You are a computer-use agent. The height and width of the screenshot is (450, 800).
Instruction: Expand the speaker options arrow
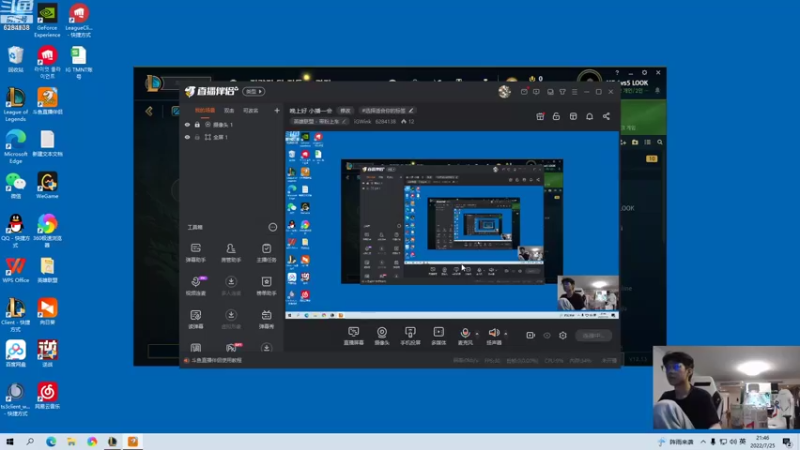tap(506, 334)
